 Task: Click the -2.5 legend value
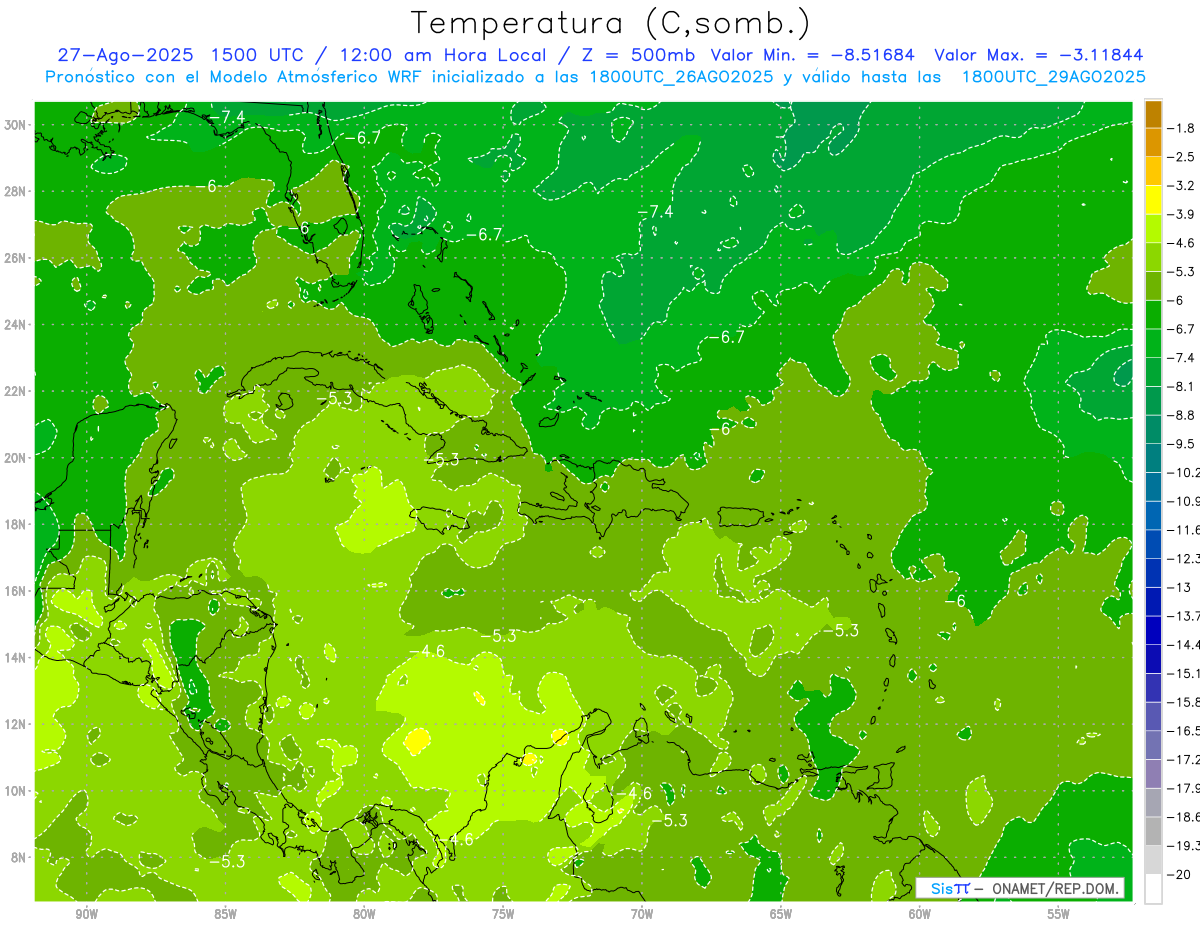1181,157
